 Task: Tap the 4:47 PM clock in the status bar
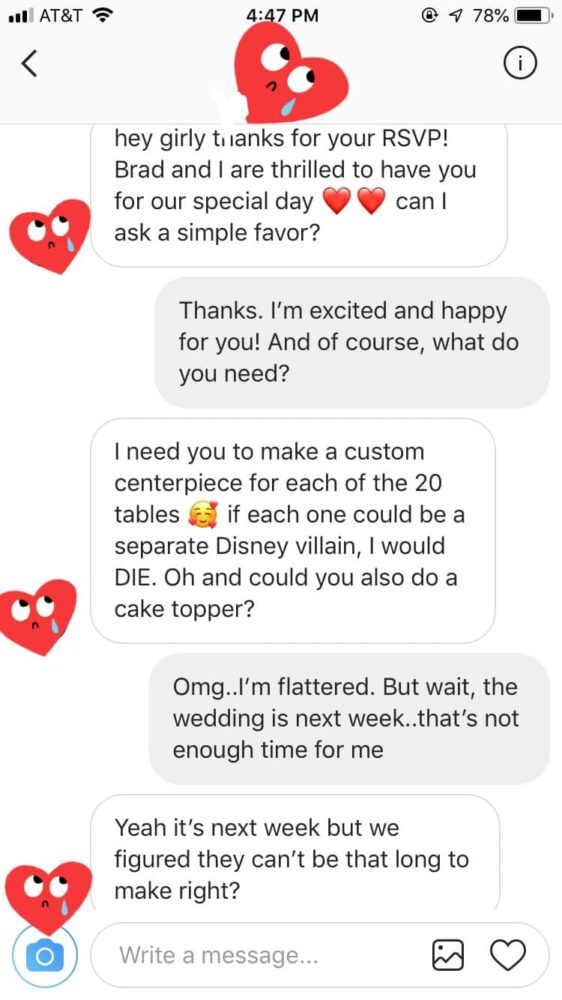pos(282,15)
